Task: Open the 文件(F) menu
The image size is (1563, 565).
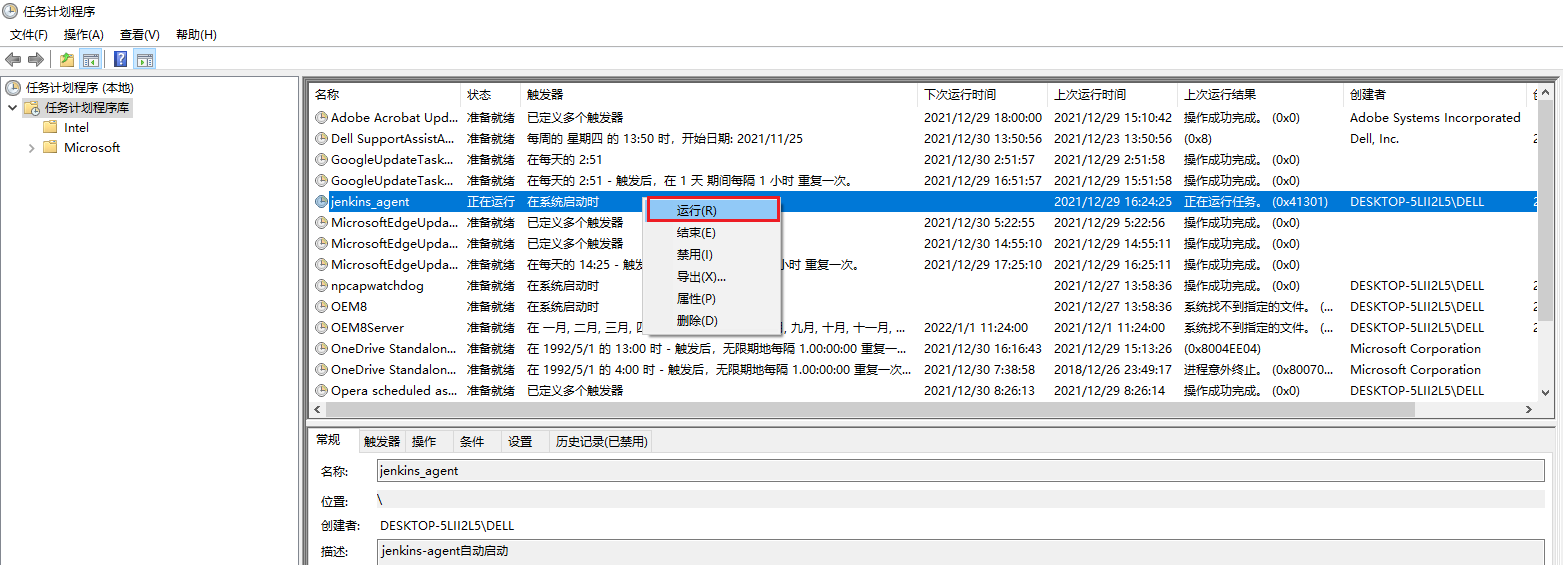Action: click(x=29, y=35)
